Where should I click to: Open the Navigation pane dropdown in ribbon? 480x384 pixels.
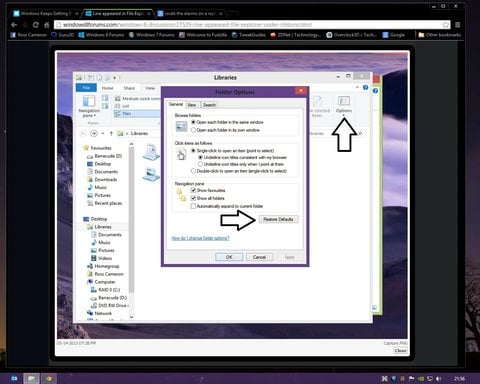pos(89,106)
